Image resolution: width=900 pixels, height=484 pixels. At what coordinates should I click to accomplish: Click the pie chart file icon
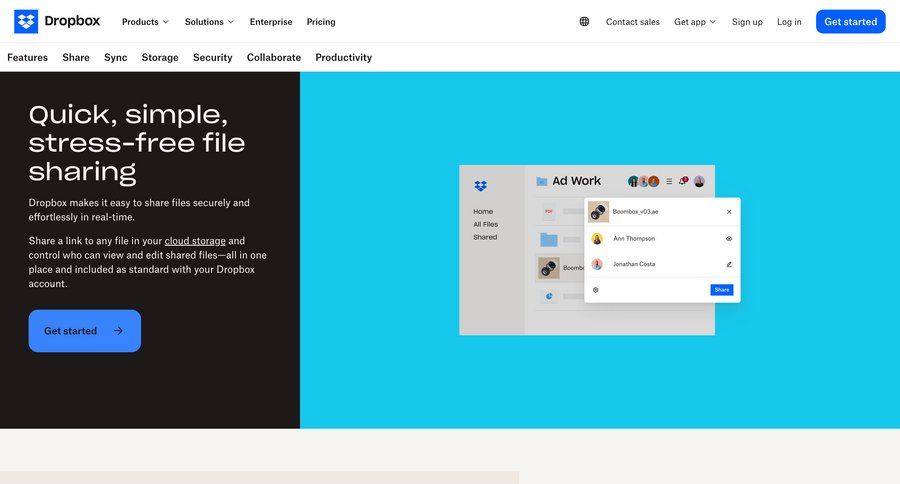(549, 296)
